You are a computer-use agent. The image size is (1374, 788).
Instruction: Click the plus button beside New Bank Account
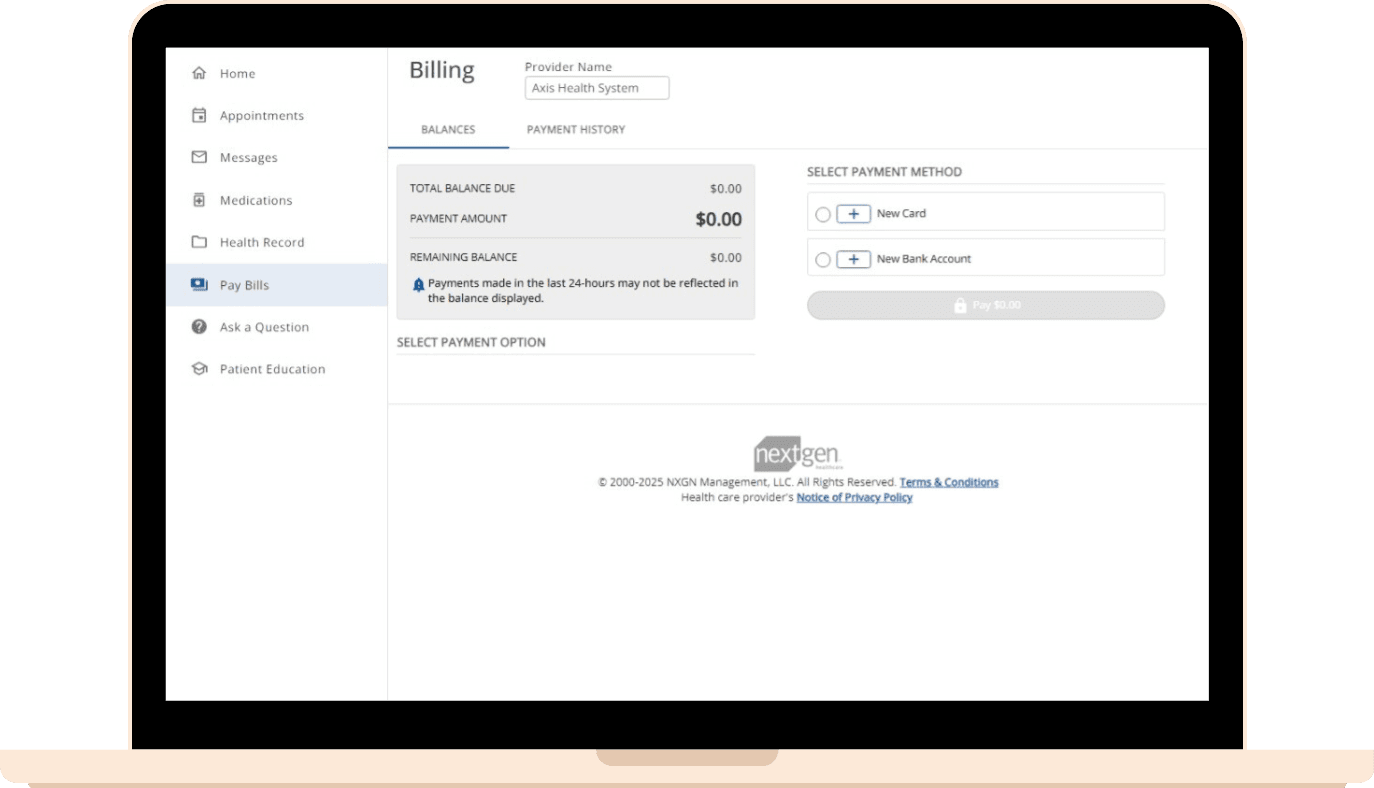[x=853, y=259]
